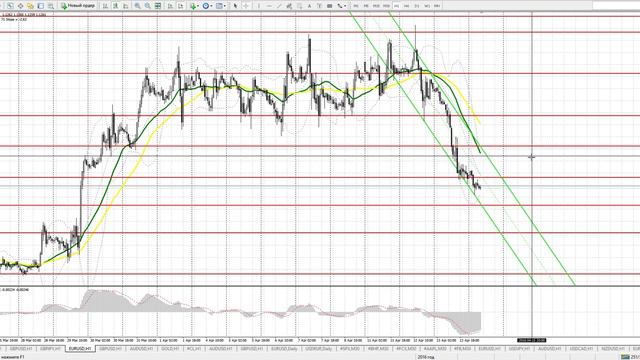Open the GBPJPY,H1 chart tab
Image resolution: width=640 pixels, height=360 pixels.
[51, 349]
